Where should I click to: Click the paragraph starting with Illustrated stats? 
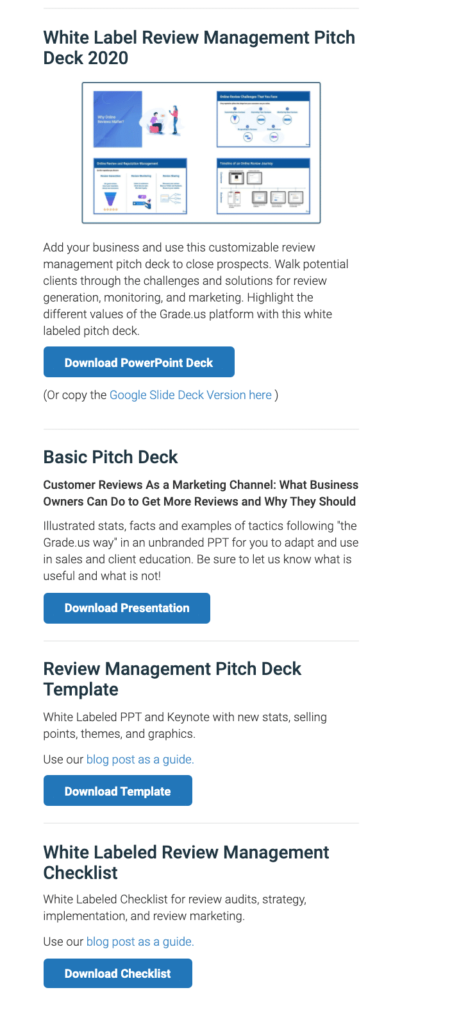coord(200,550)
